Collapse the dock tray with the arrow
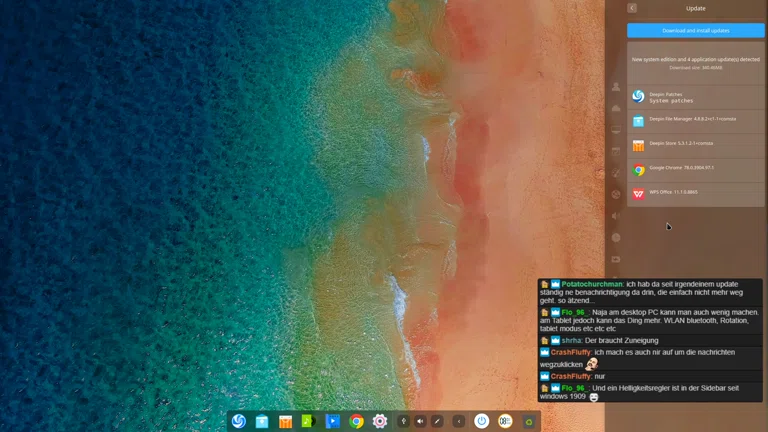The image size is (768, 432). point(459,421)
